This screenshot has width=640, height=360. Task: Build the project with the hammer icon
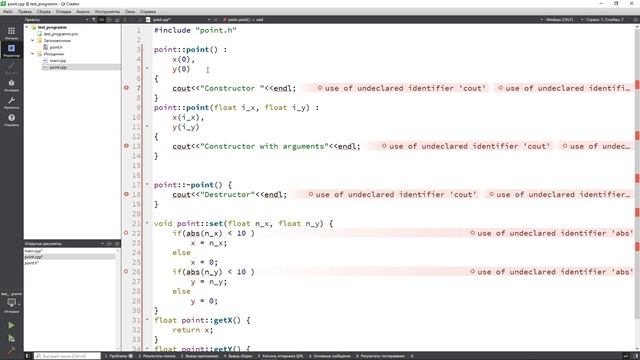[x=11, y=350]
